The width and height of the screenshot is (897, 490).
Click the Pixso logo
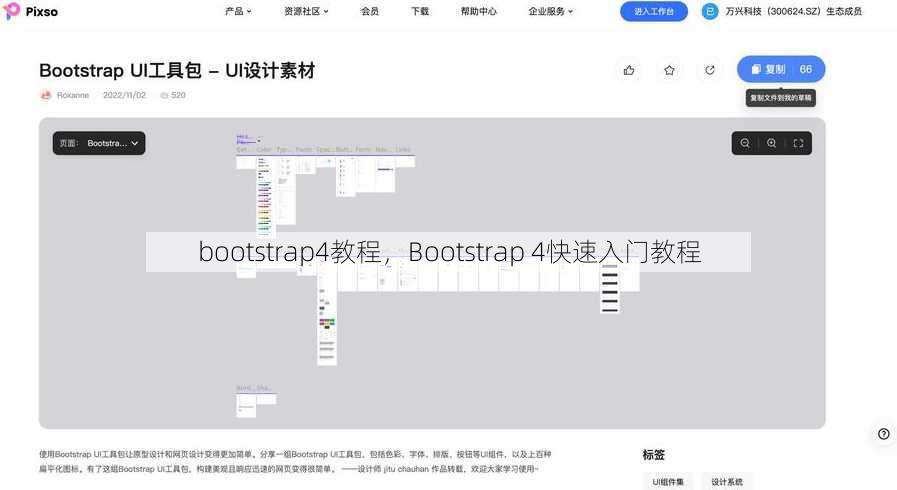30,11
